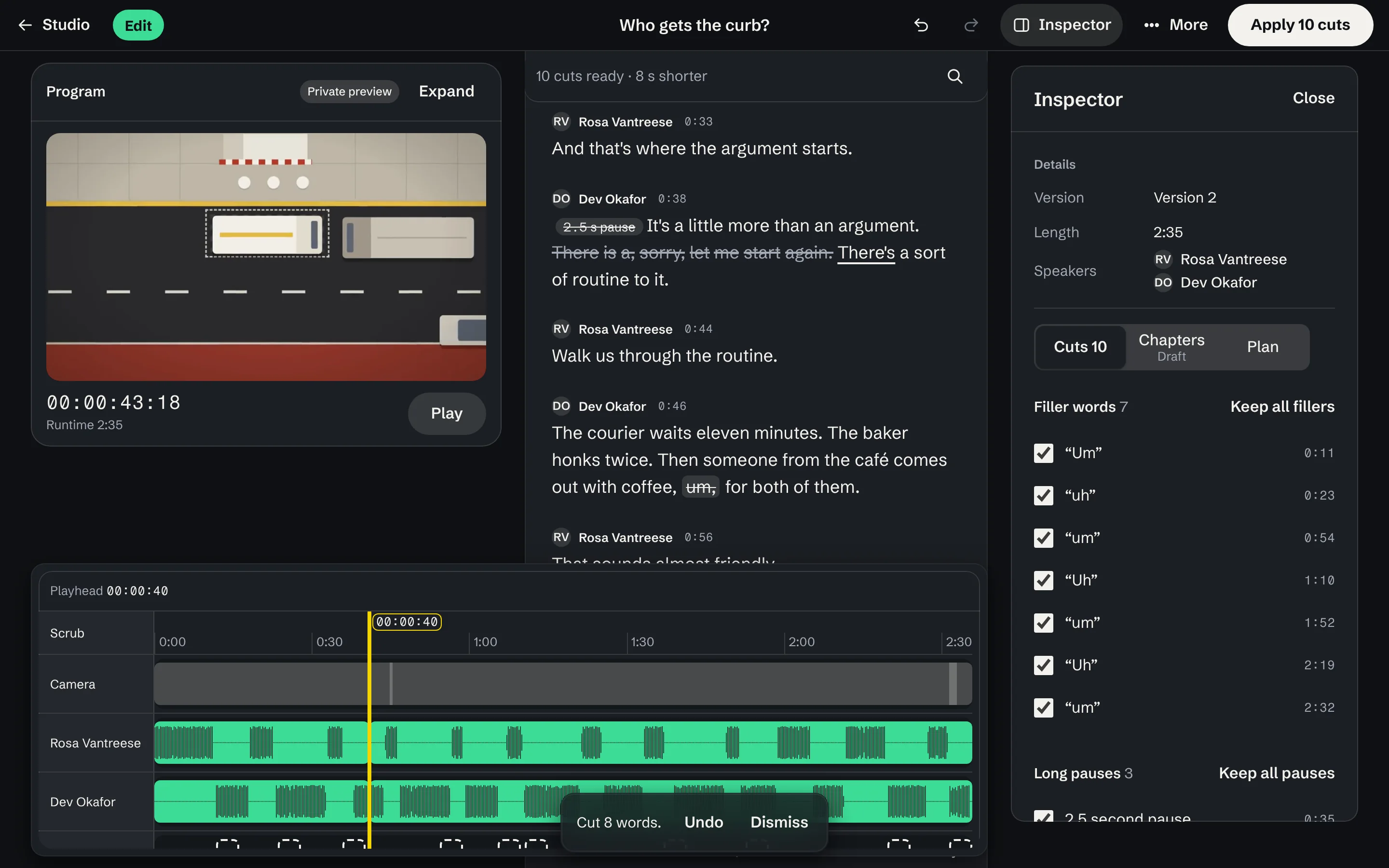Click the undo arrow icon

click(921, 25)
